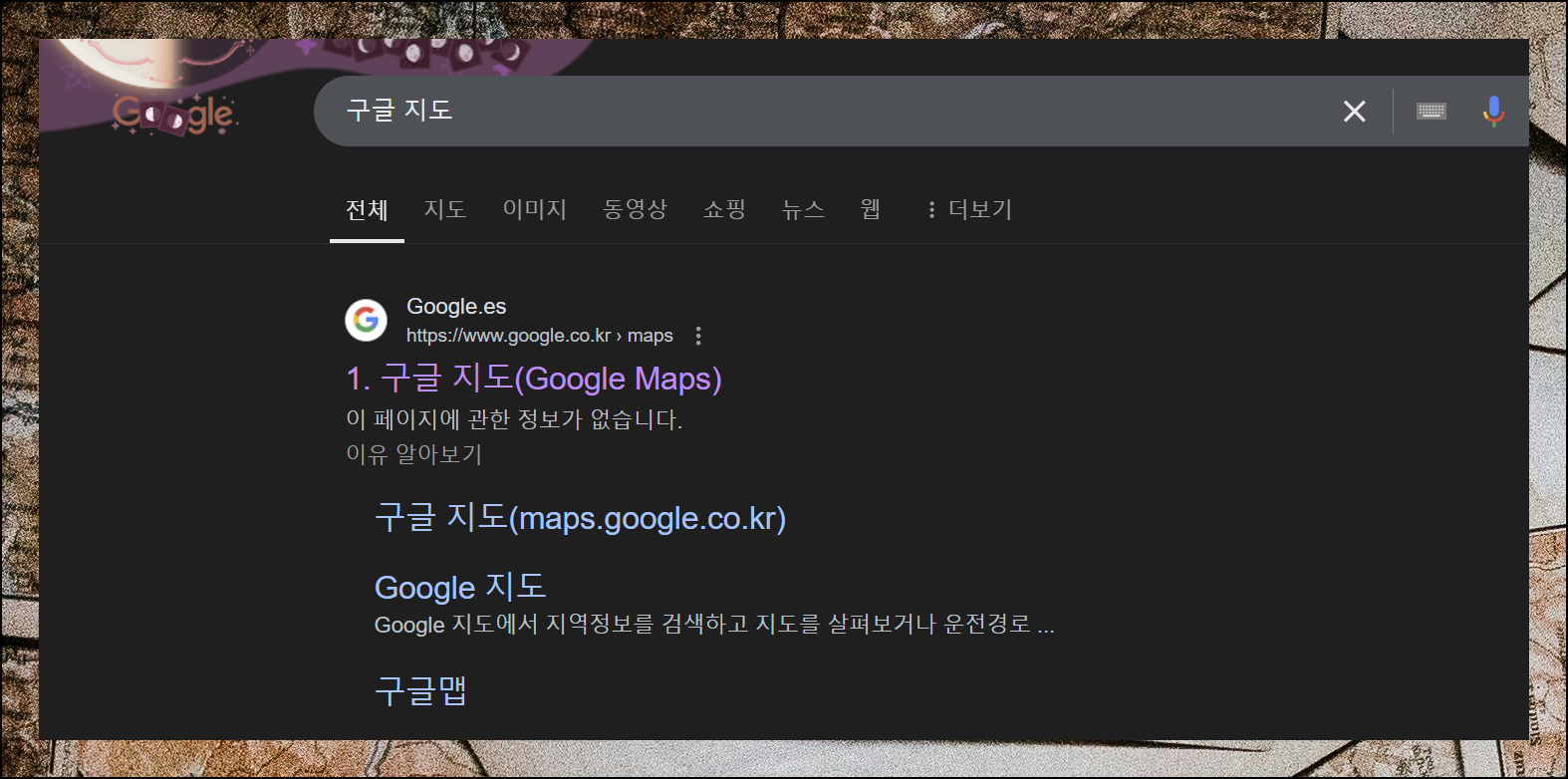
Task: Click the Google favicon beside Google.es
Action: tap(366, 320)
